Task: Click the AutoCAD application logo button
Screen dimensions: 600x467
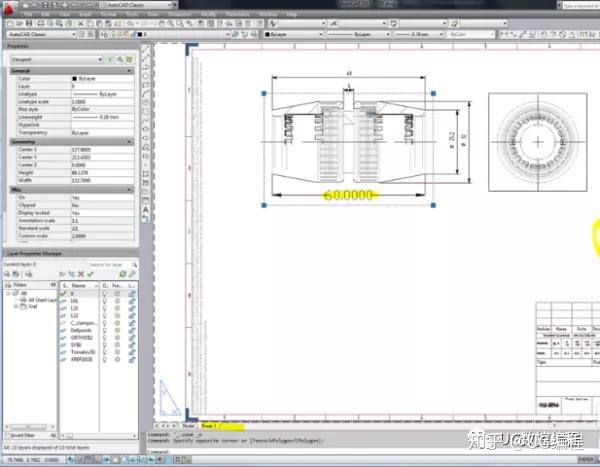Action: [x=8, y=8]
